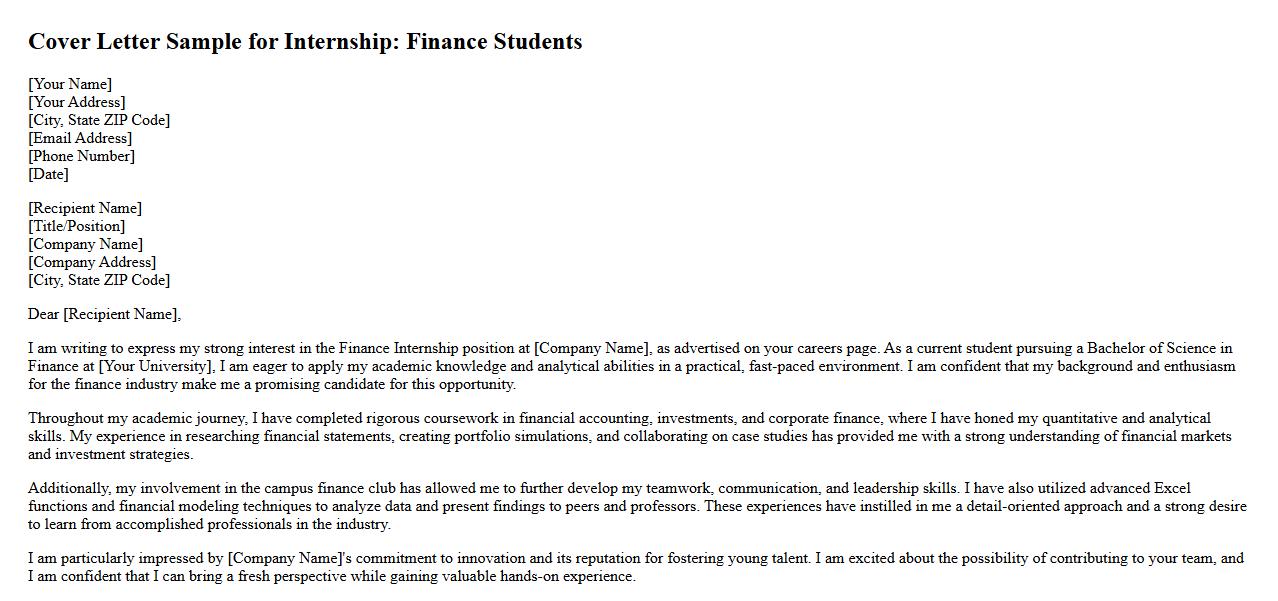
Task: Click [Company Name] in the recipient block
Action: 85,244
